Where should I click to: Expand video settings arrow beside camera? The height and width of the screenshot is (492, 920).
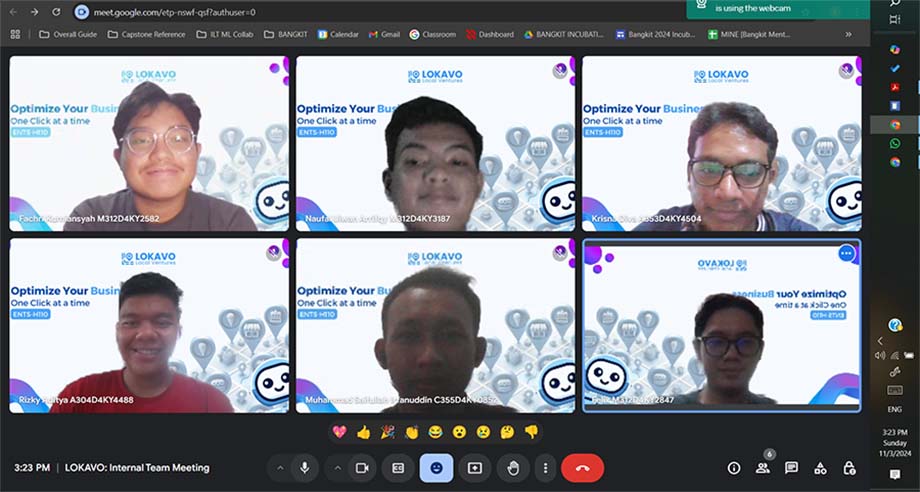pyautogui.click(x=337, y=468)
